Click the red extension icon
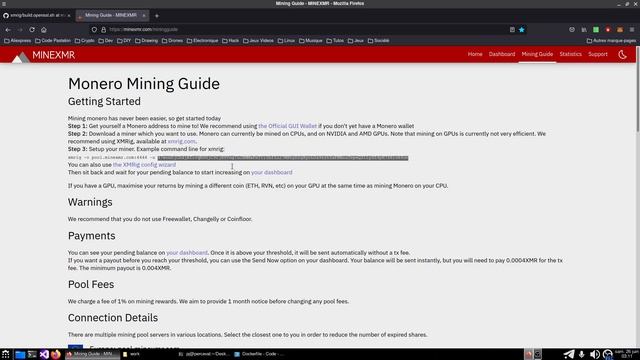 point(608,30)
